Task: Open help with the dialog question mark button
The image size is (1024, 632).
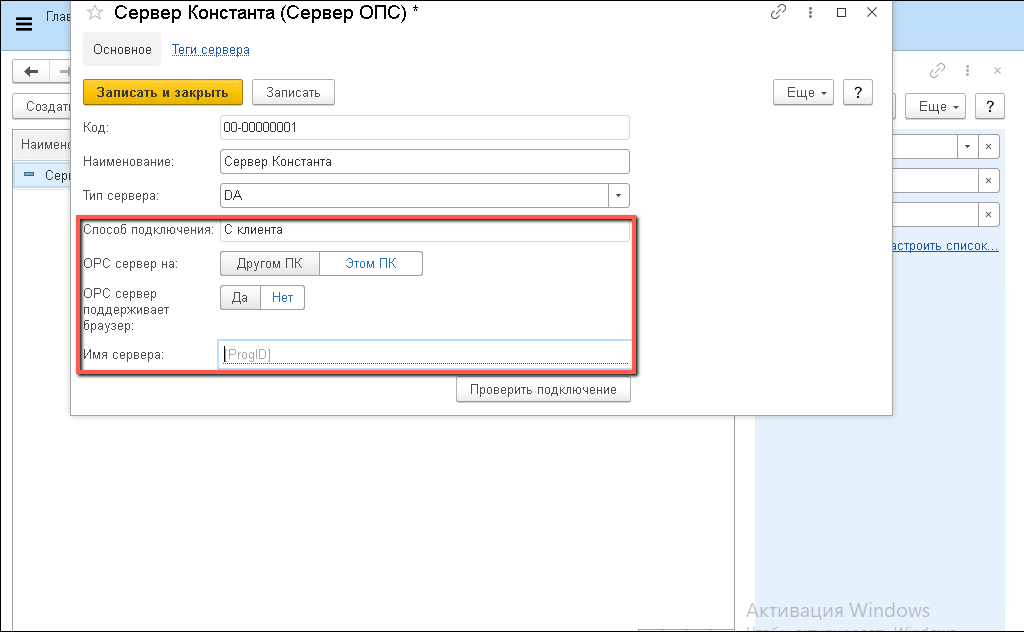Action: pyautogui.click(x=857, y=92)
